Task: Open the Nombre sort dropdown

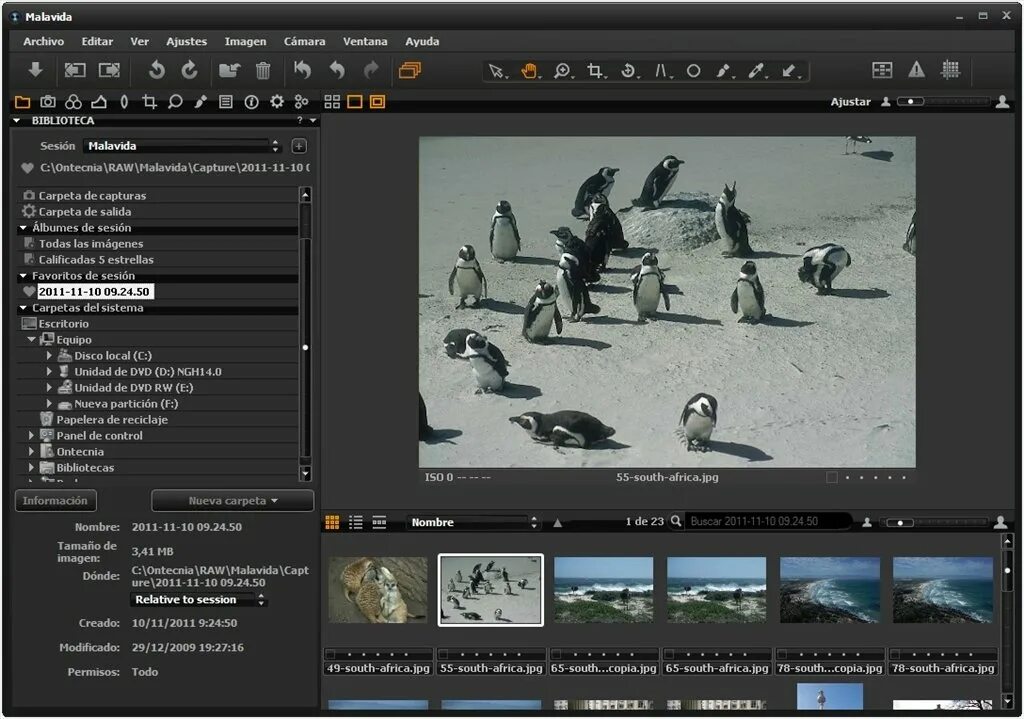Action: [474, 522]
